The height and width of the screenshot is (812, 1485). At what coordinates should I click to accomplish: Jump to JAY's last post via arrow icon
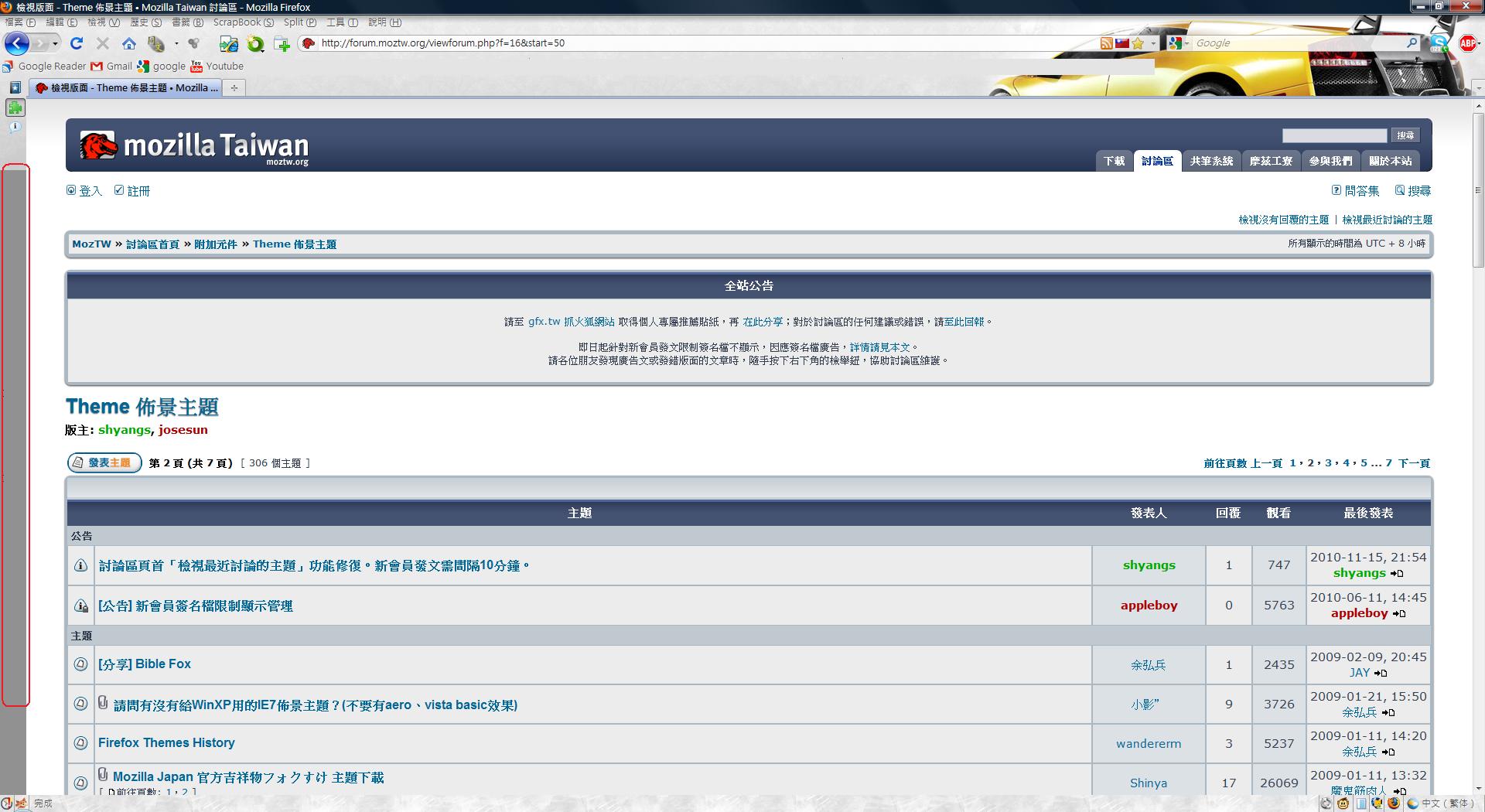click(x=1380, y=674)
